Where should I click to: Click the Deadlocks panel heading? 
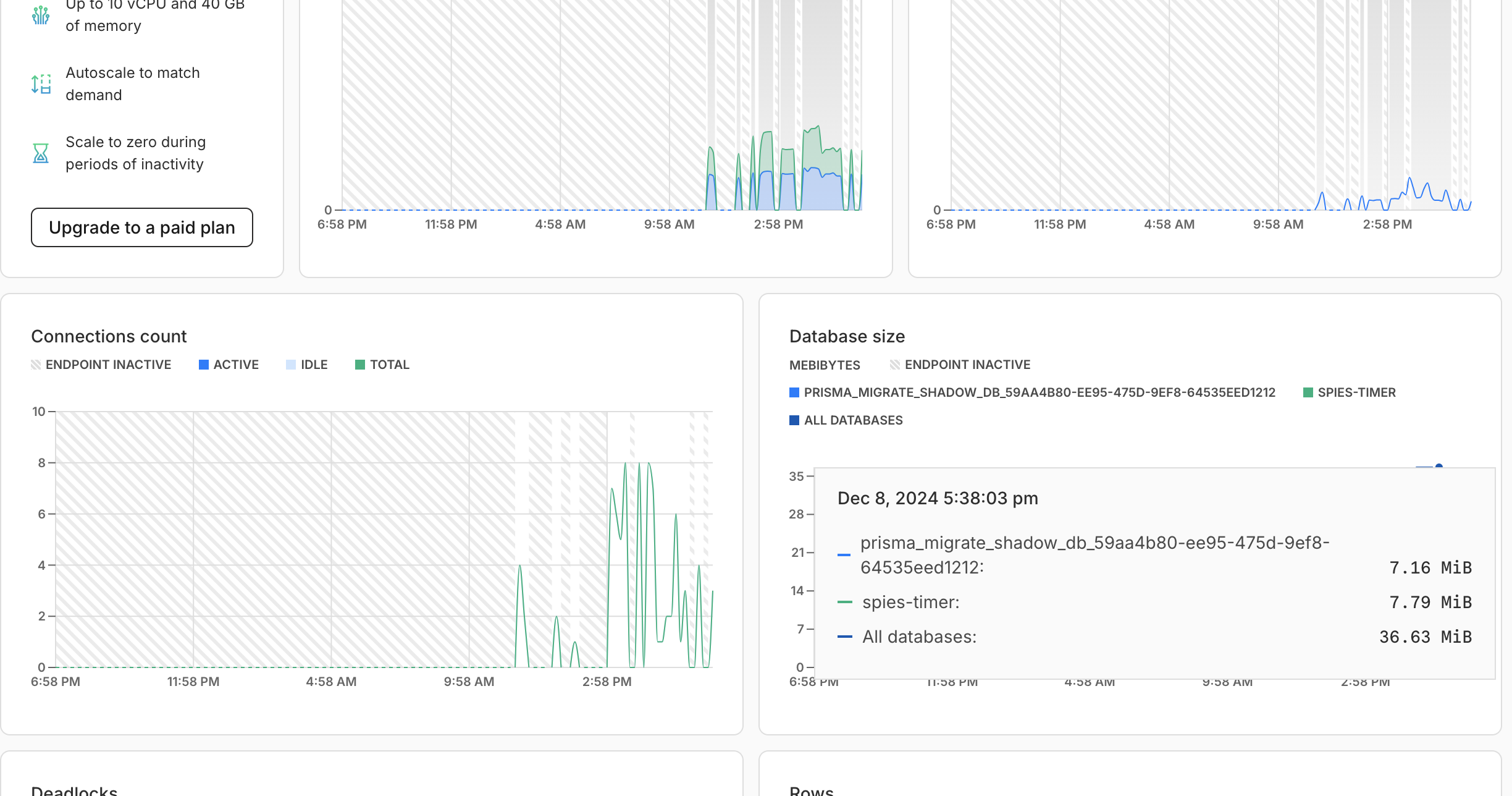point(74,790)
